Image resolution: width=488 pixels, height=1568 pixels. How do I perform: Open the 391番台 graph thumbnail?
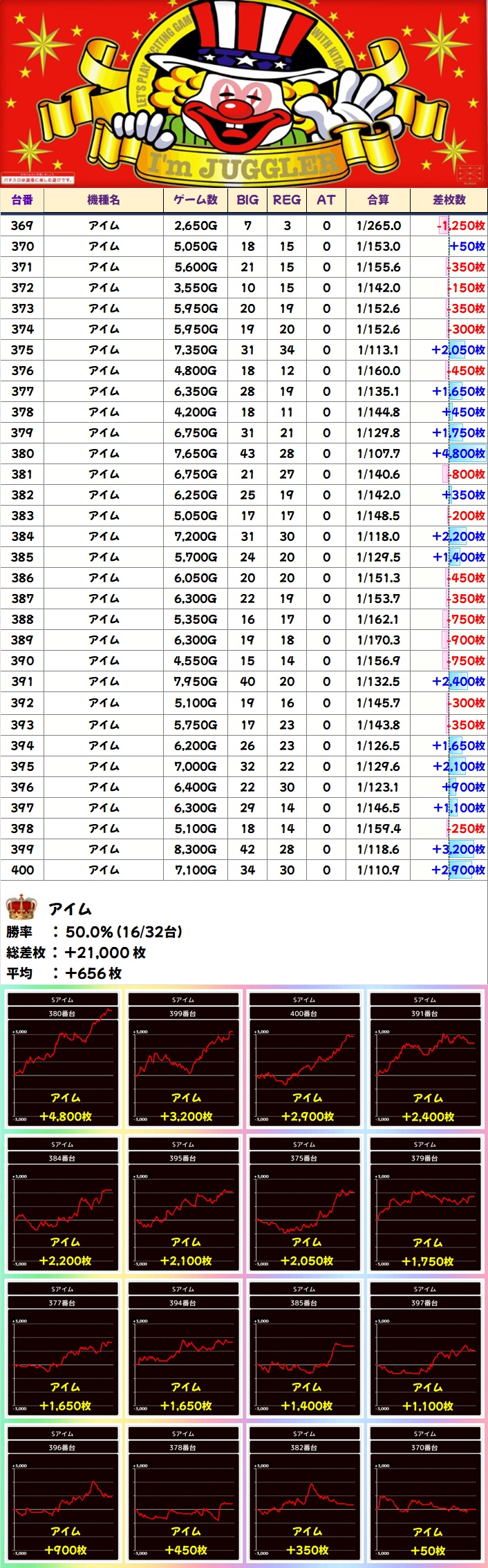426,1059
